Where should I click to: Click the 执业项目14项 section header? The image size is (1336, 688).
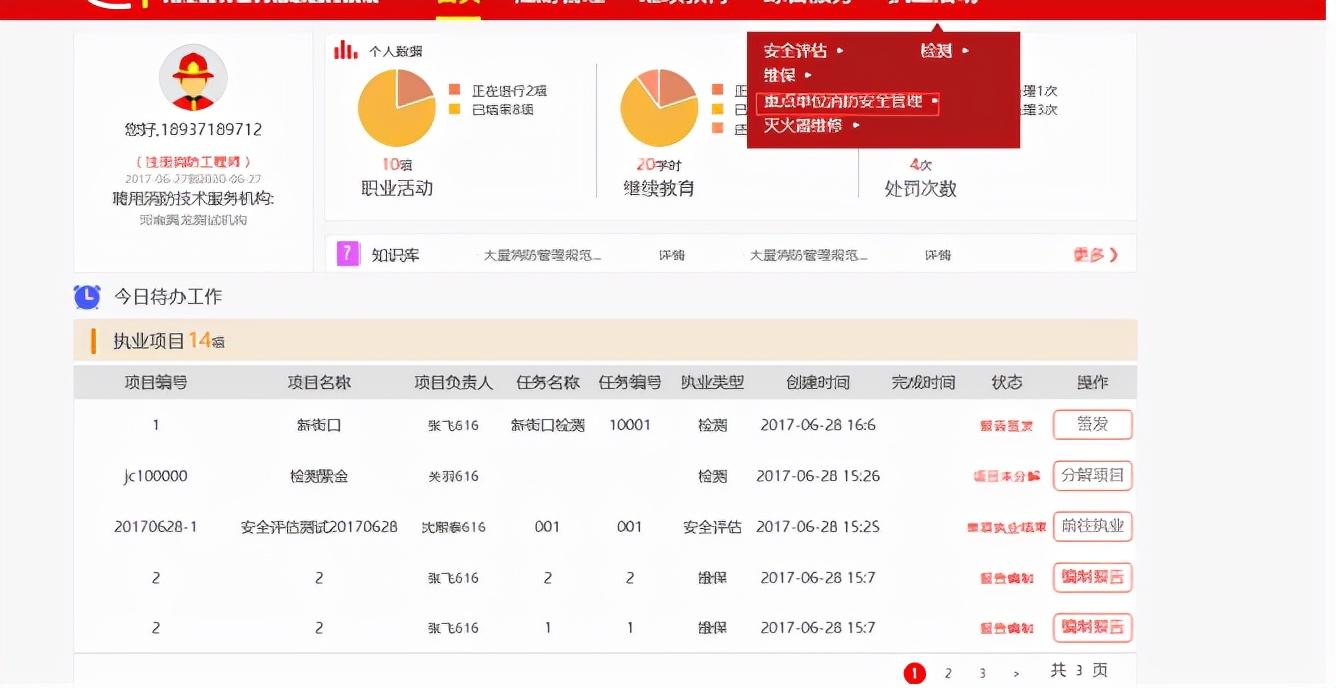605,341
